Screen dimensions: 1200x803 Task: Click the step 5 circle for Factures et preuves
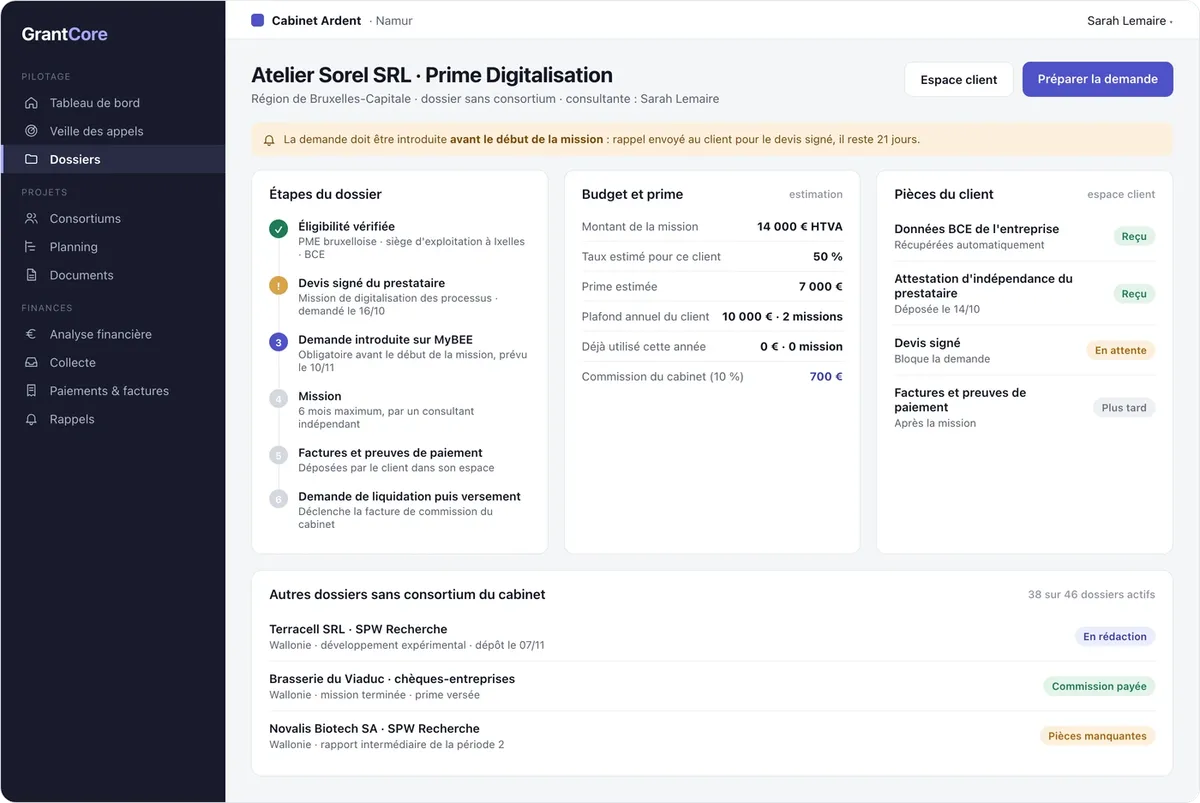(x=278, y=455)
